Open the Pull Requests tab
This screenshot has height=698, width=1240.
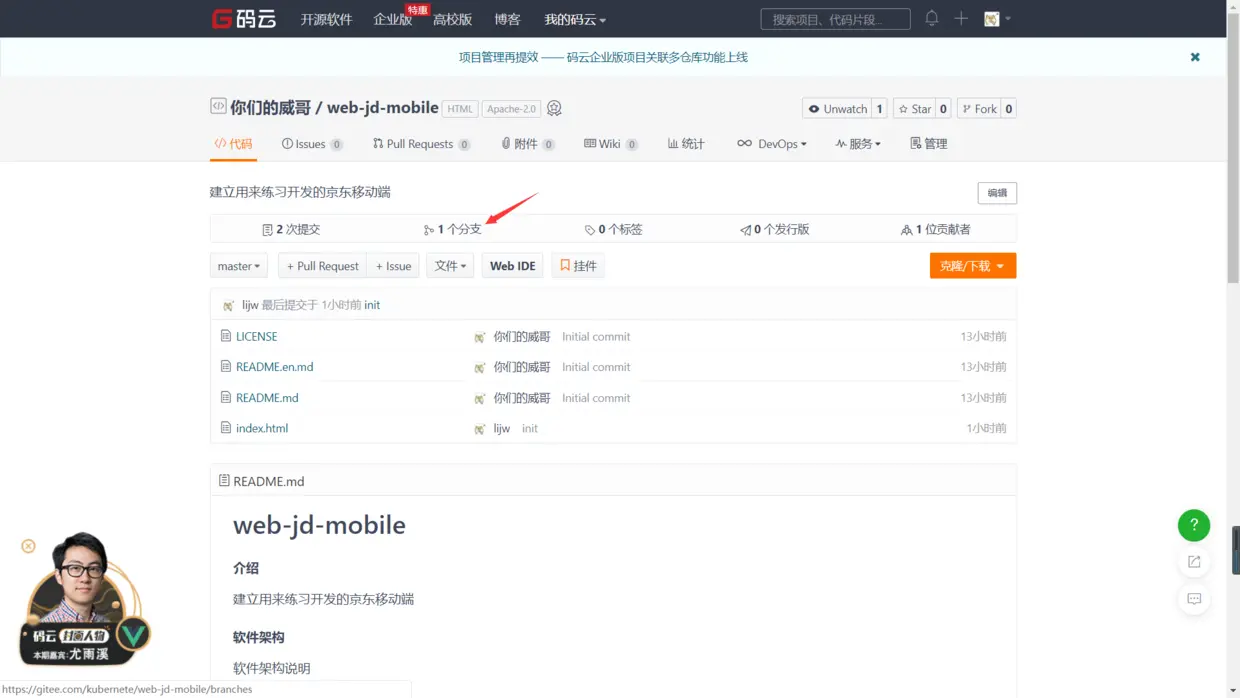pyautogui.click(x=421, y=144)
